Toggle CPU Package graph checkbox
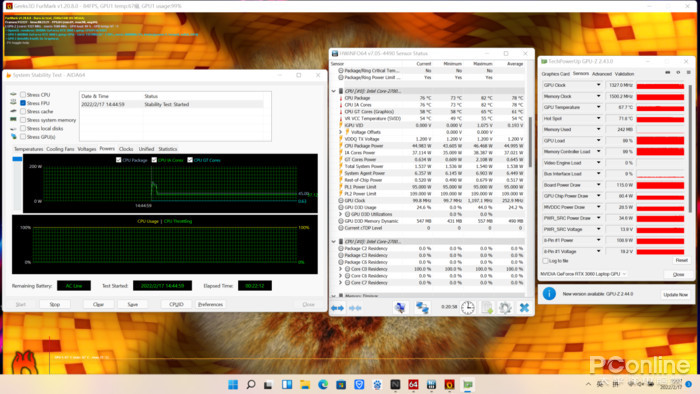 coord(118,160)
